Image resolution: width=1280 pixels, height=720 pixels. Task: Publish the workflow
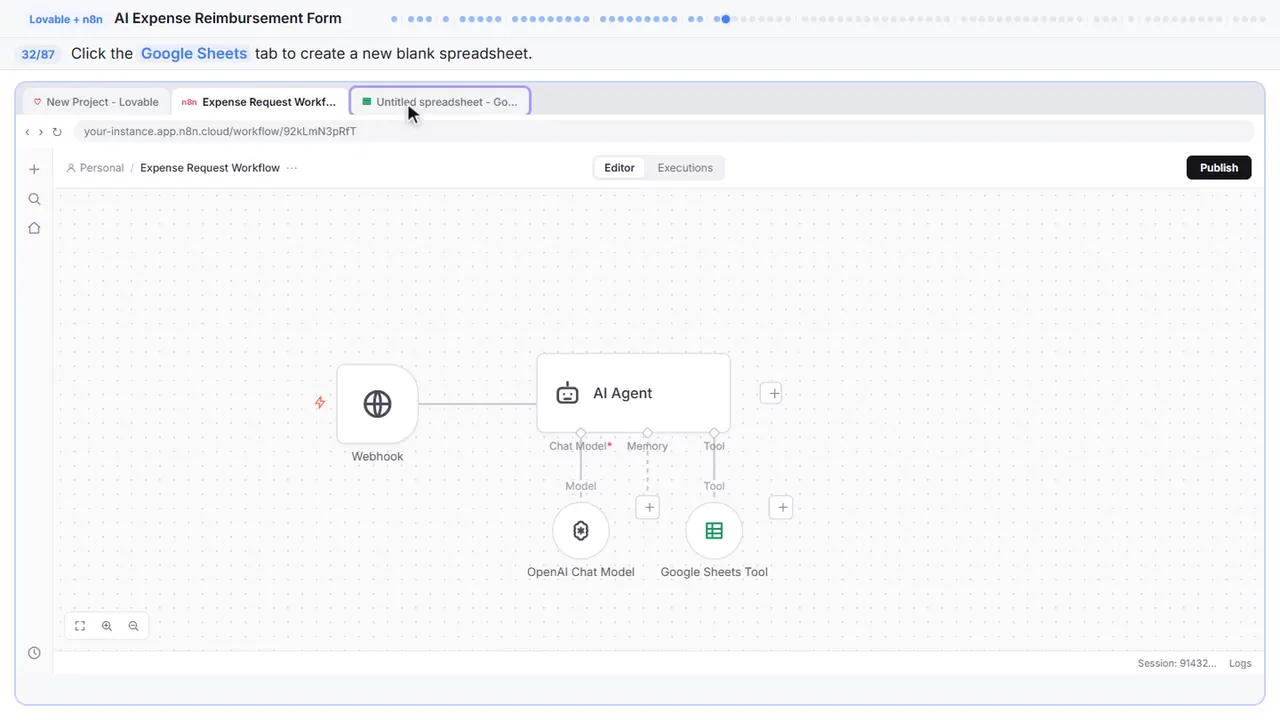(1219, 168)
